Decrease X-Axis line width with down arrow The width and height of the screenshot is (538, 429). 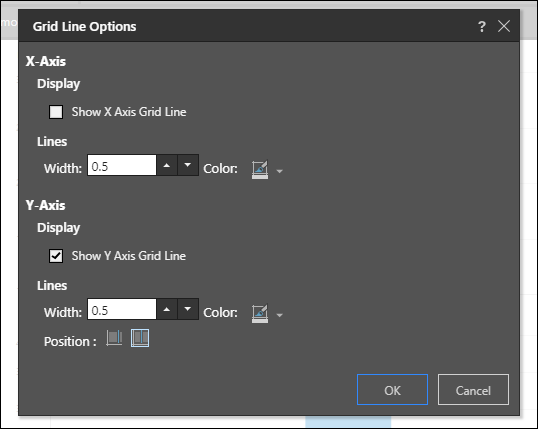click(188, 165)
